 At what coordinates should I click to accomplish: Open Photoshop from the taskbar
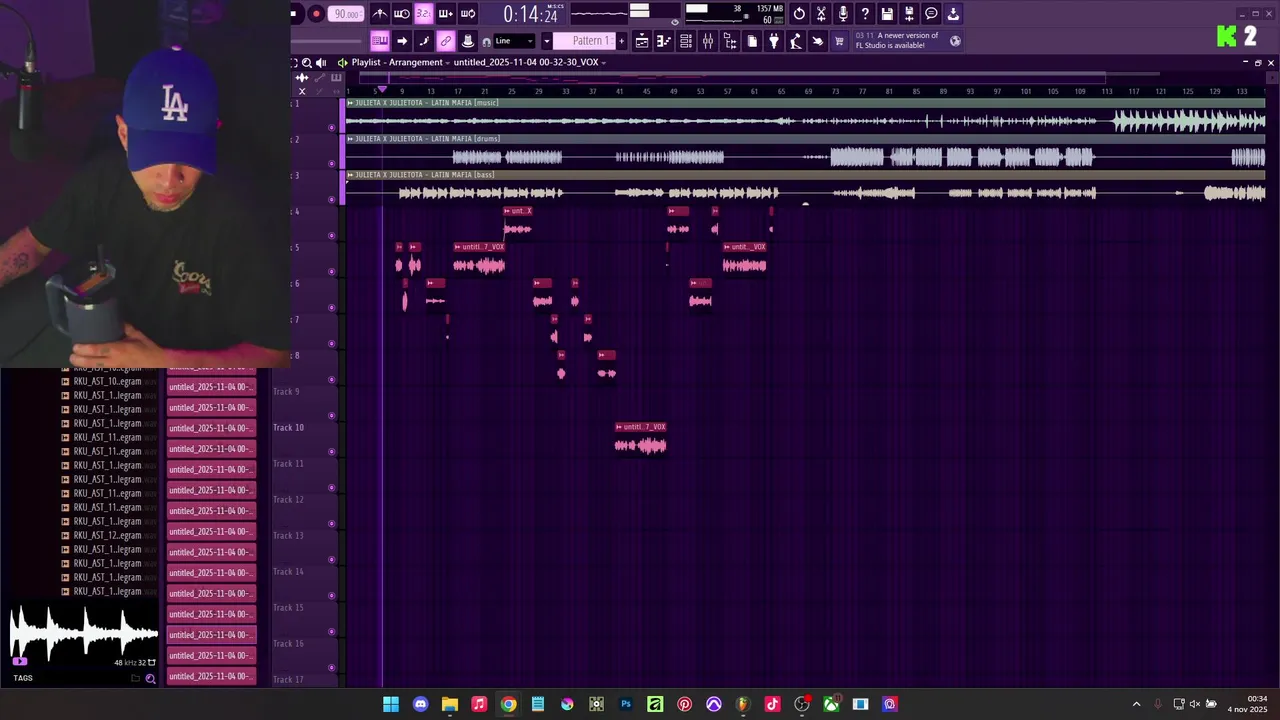[626, 704]
